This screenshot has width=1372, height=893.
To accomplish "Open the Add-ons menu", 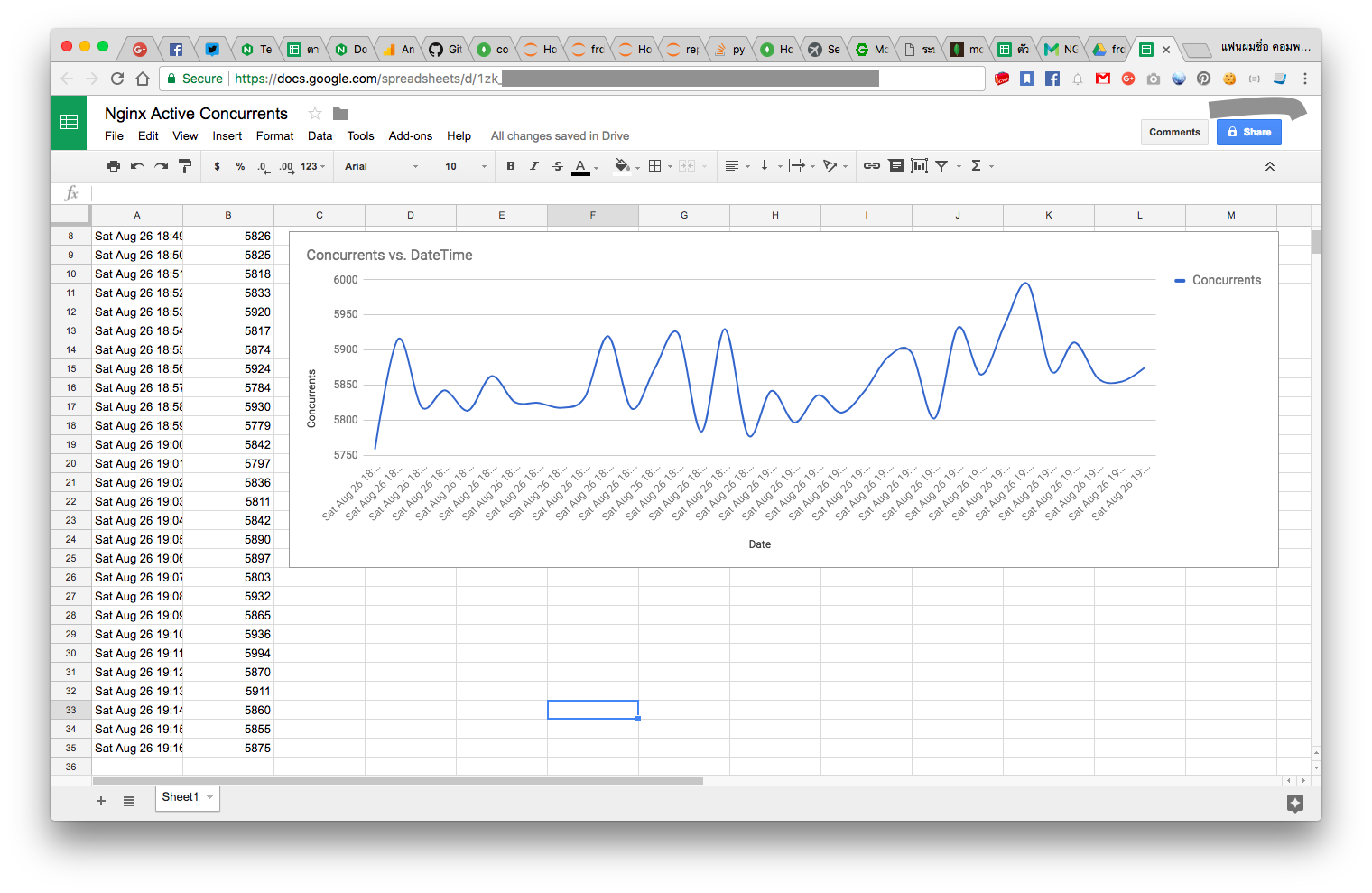I will point(410,136).
